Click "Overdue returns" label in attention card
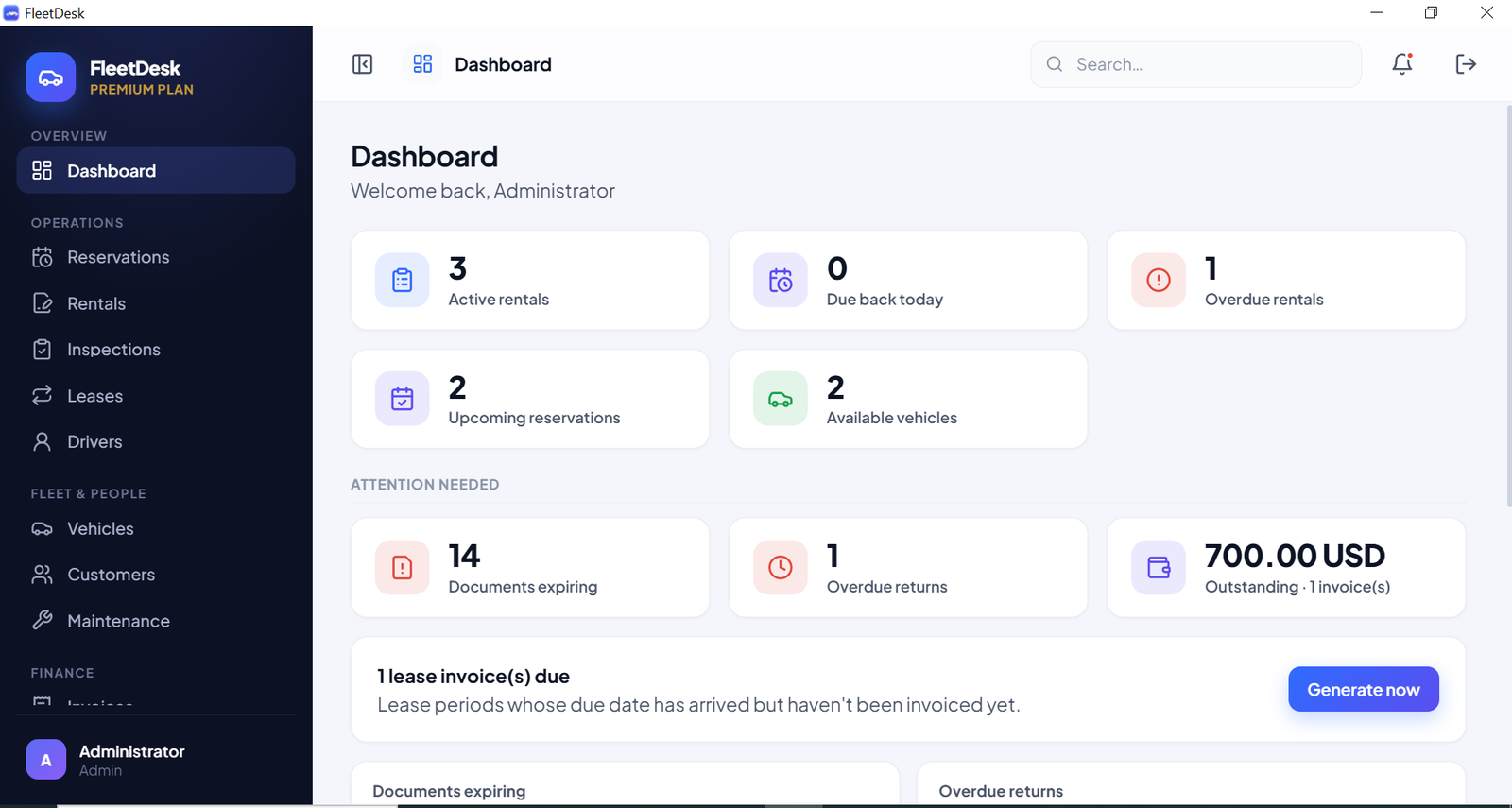The width and height of the screenshot is (1512, 808). pos(887,587)
